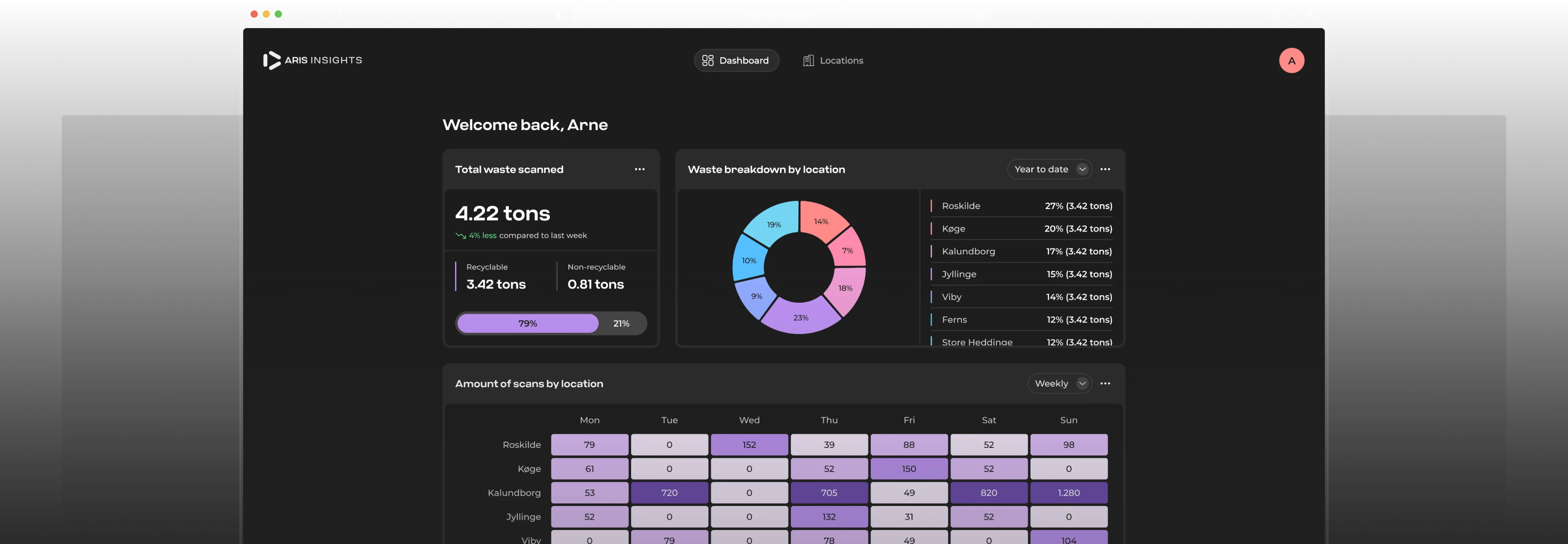Click the 23% purple donut segment
1568x544 pixels.
800,318
